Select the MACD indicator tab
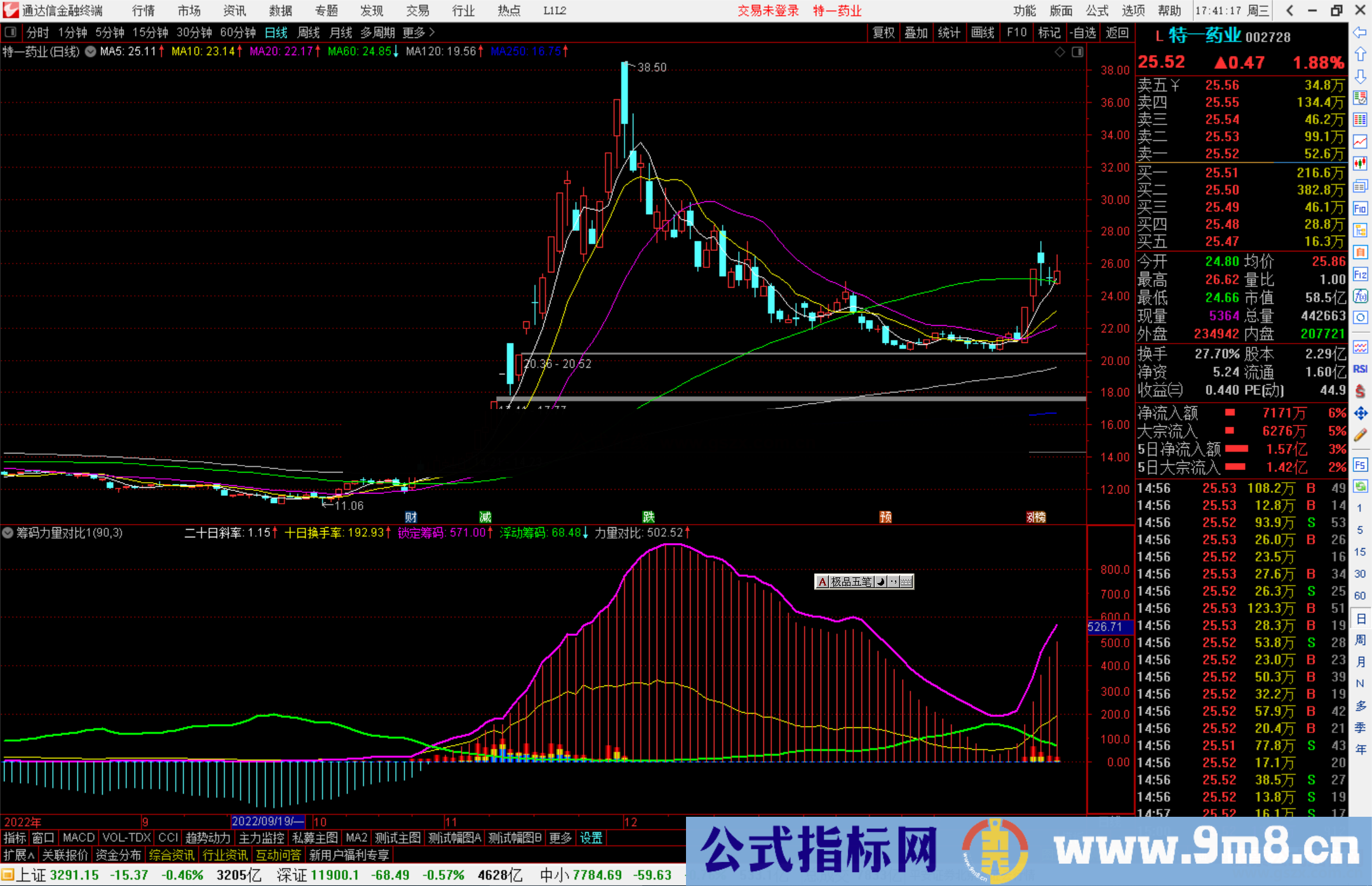The height and width of the screenshot is (886, 1372). click(79, 838)
